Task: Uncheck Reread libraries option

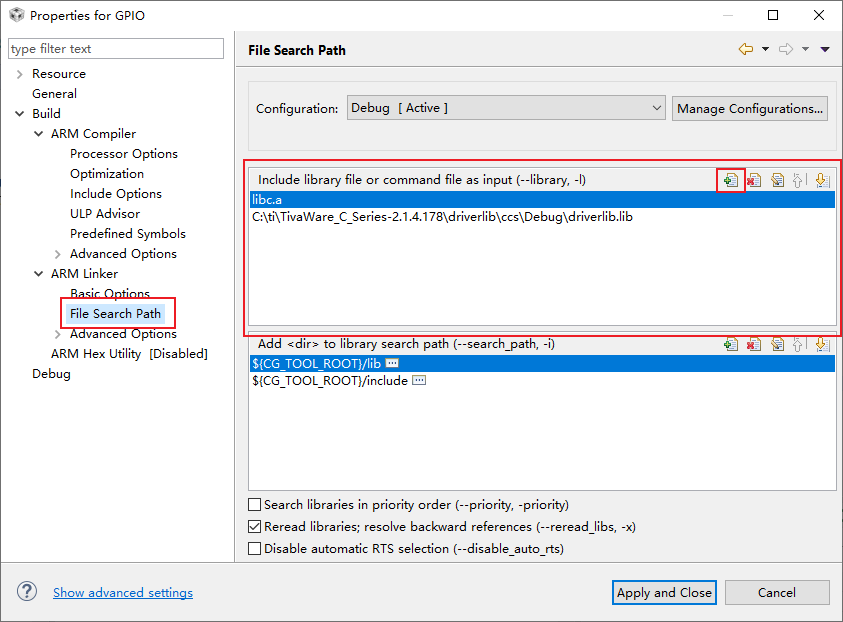Action: [x=254, y=526]
